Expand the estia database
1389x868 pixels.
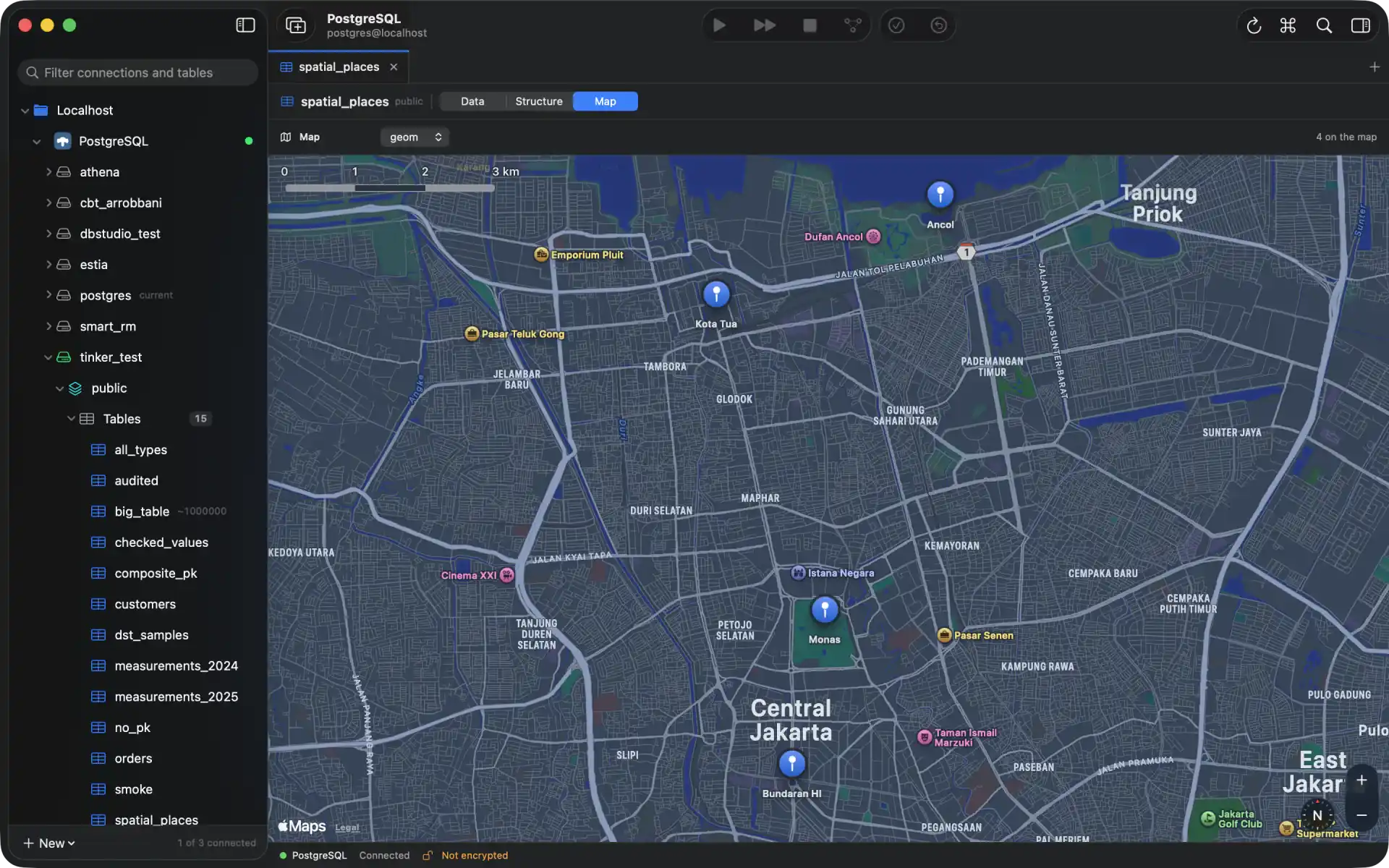[48, 265]
